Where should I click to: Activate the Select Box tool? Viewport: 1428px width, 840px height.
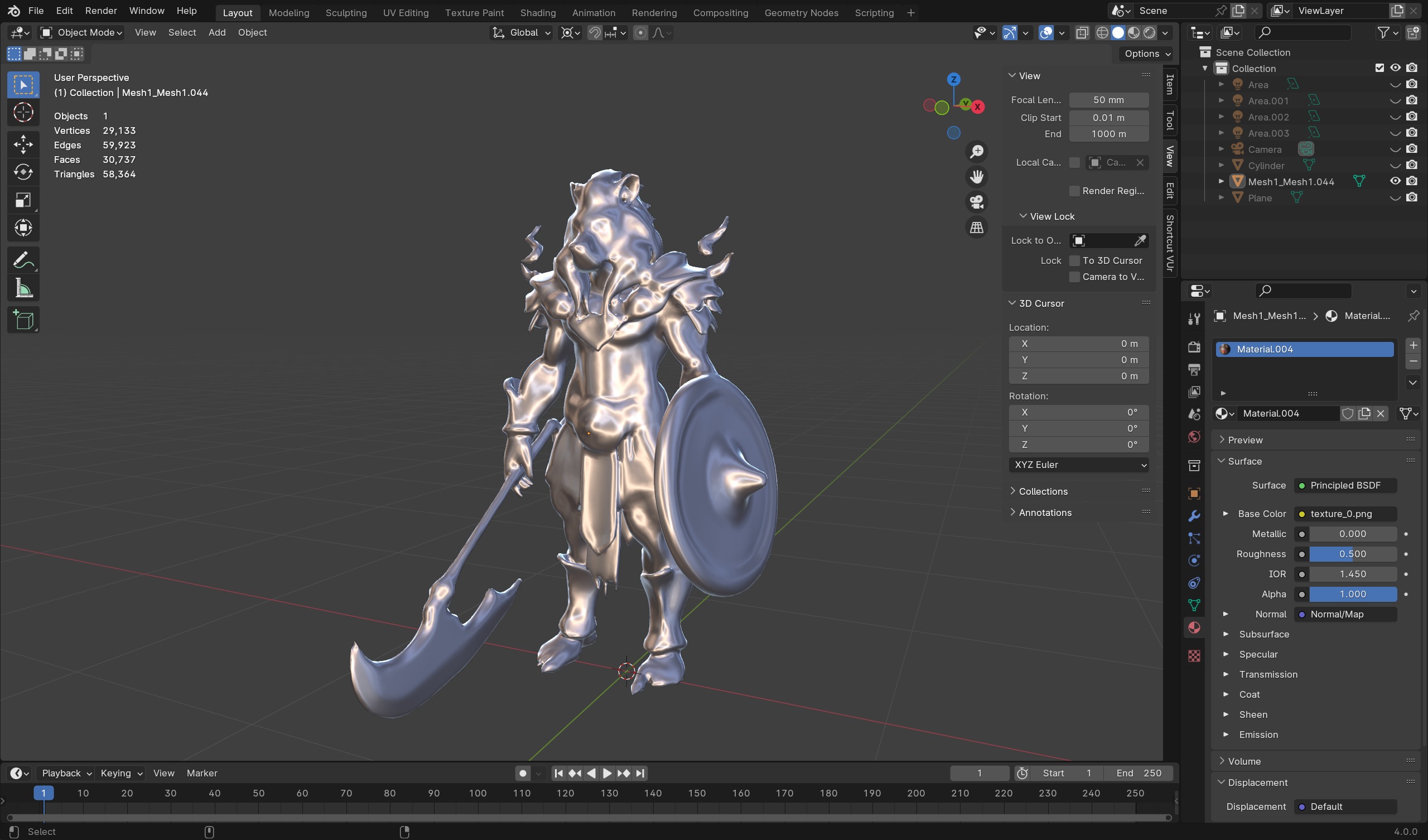coord(23,84)
